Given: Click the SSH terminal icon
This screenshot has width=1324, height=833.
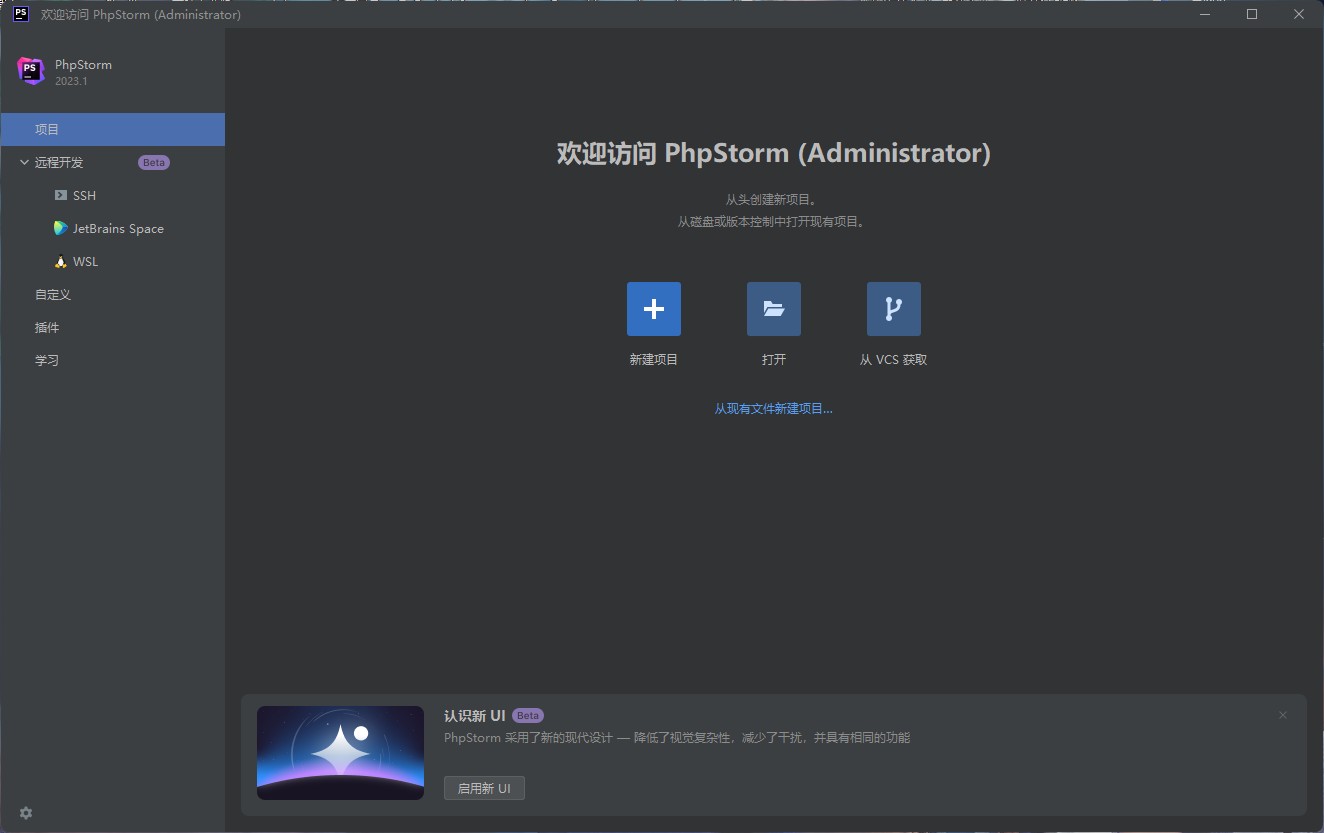Looking at the screenshot, I should (61, 195).
